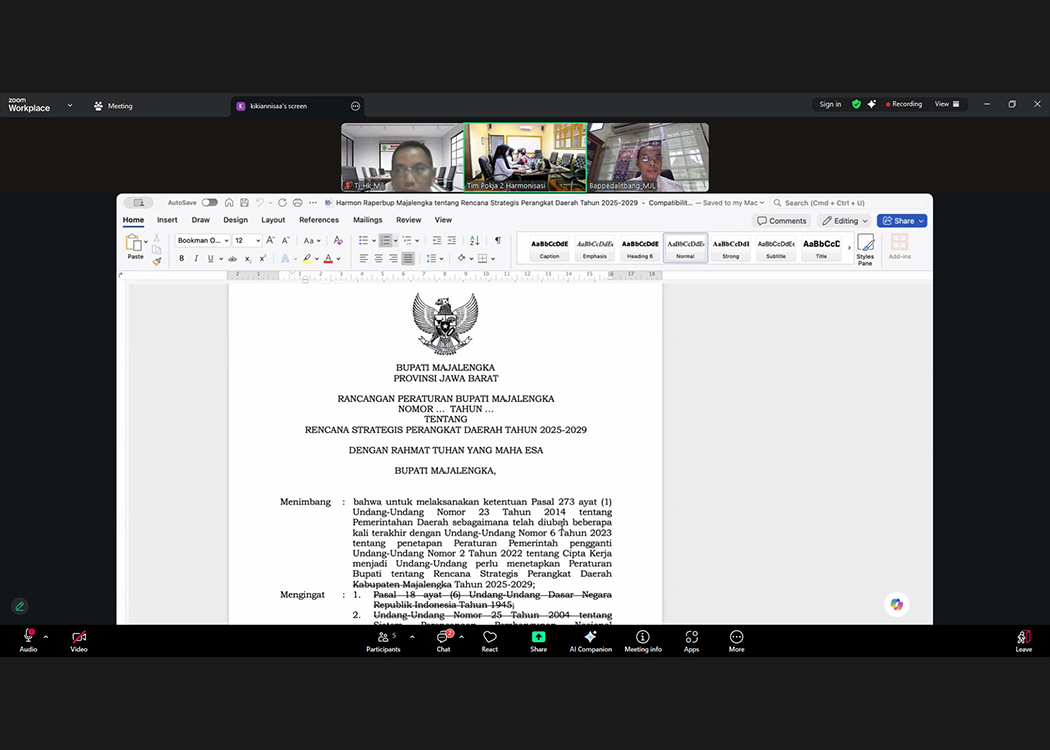Toggle the AutoSave switch in Word
Viewport: 1050px width, 750px height.
[209, 203]
